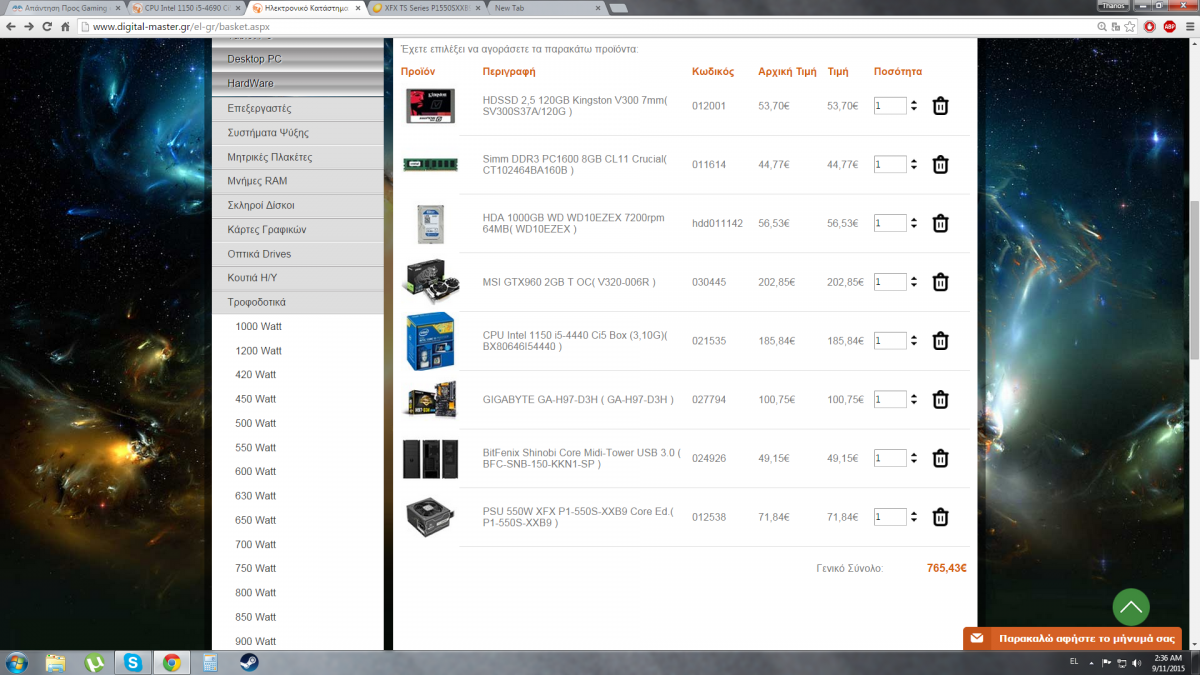Image resolution: width=1200 pixels, height=675 pixels.
Task: Open the Windows Start menu
Action: point(17,662)
